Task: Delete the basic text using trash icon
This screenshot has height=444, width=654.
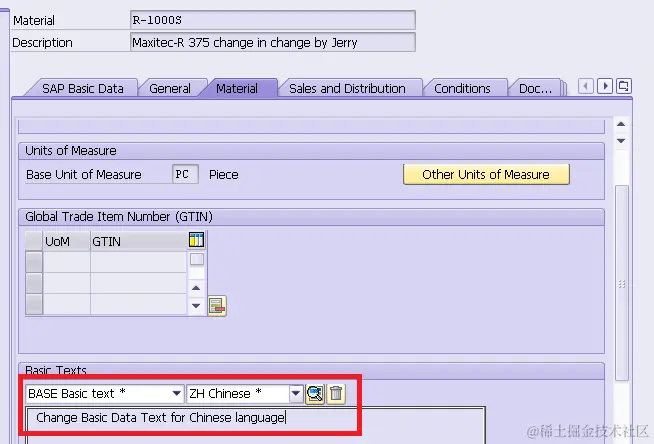Action: coord(336,394)
